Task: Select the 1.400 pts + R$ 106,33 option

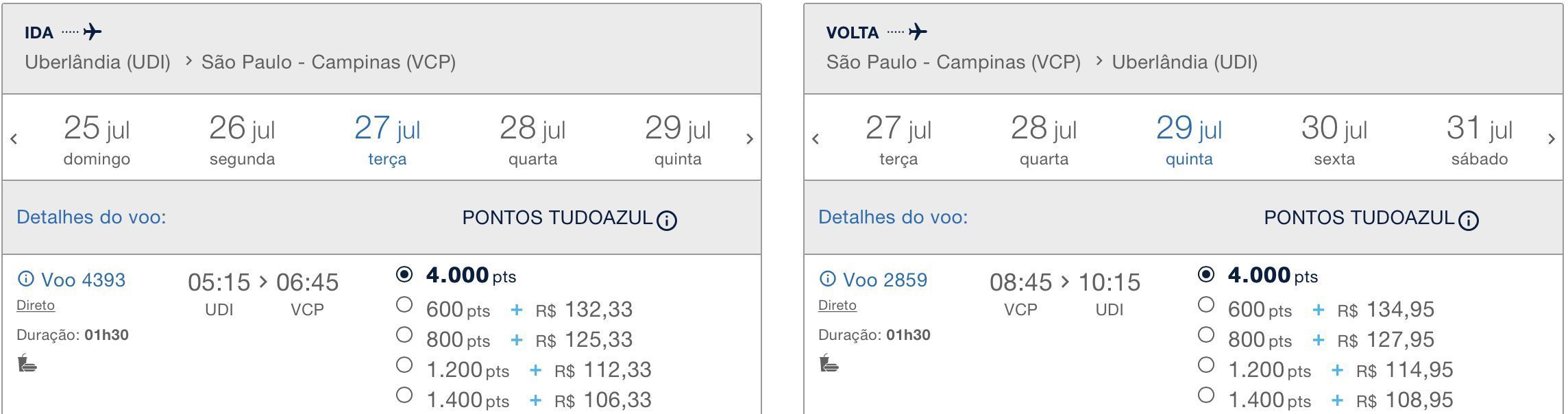Action: click(x=404, y=395)
